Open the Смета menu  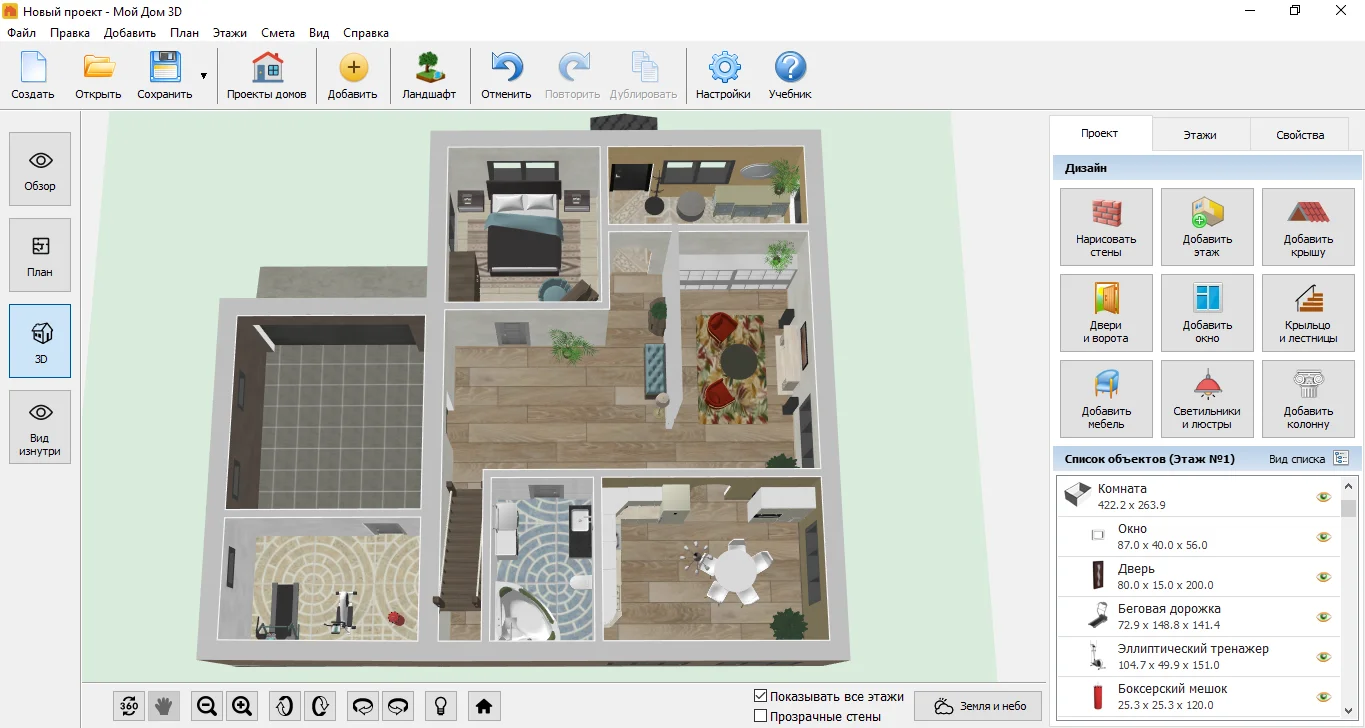[278, 33]
